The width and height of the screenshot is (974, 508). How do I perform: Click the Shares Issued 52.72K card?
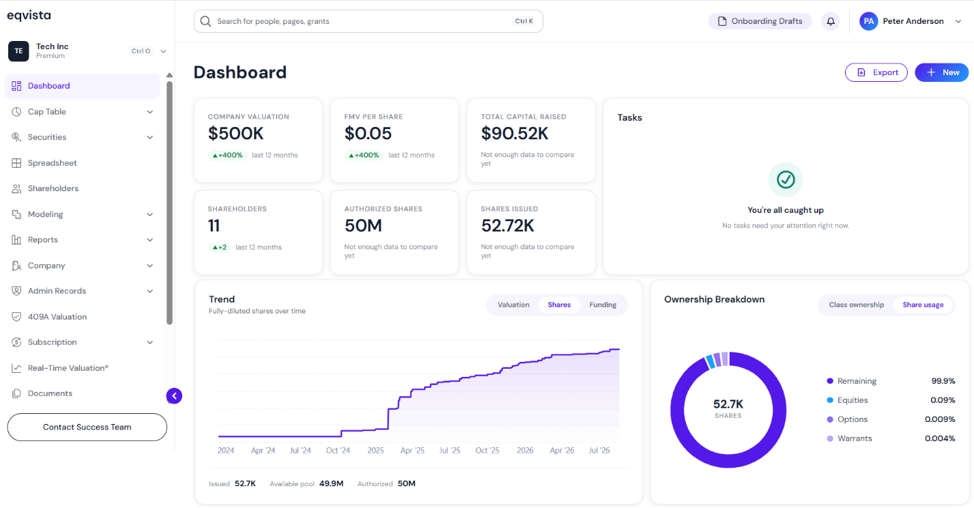point(531,232)
